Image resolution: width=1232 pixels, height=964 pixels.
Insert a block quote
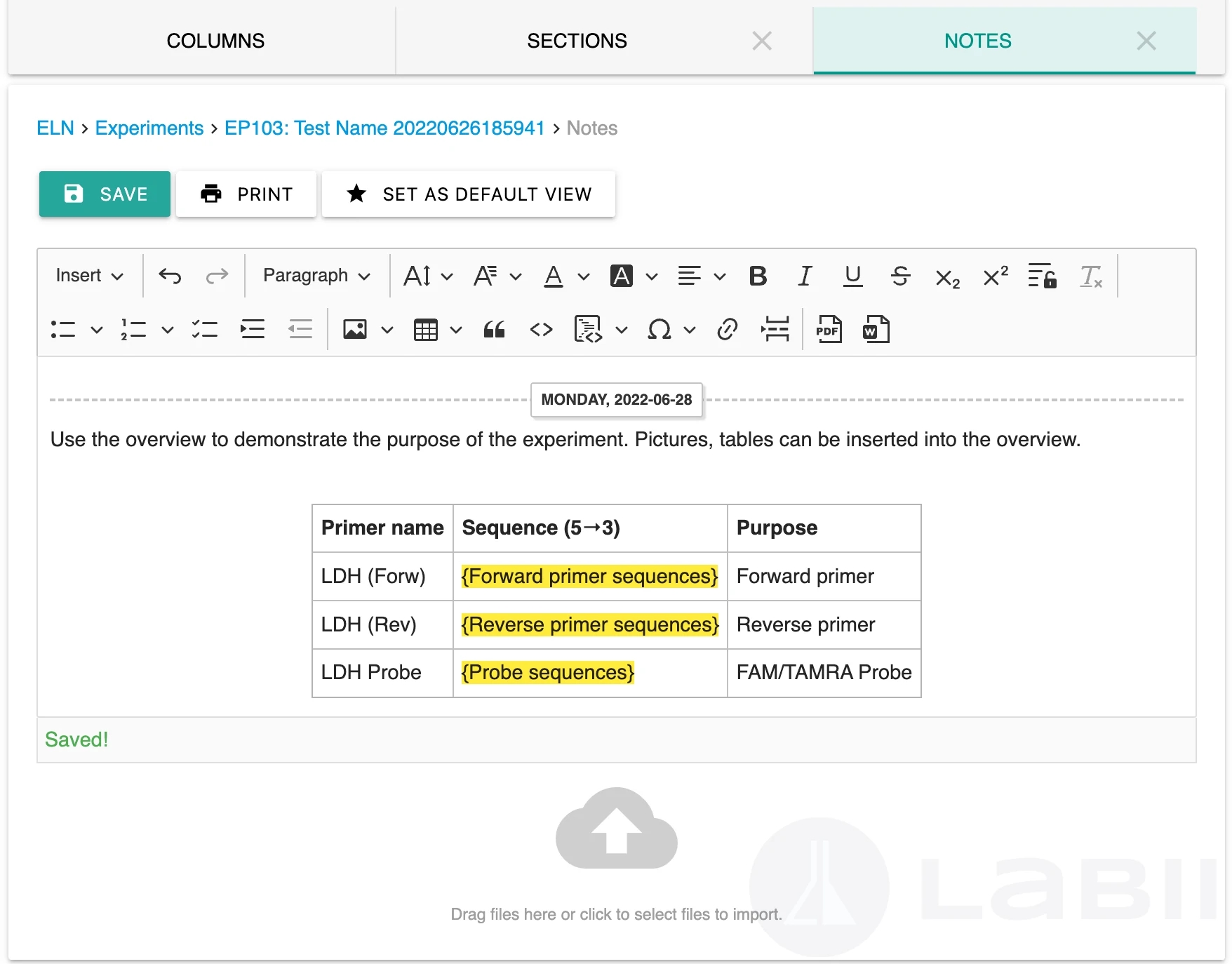pos(494,329)
